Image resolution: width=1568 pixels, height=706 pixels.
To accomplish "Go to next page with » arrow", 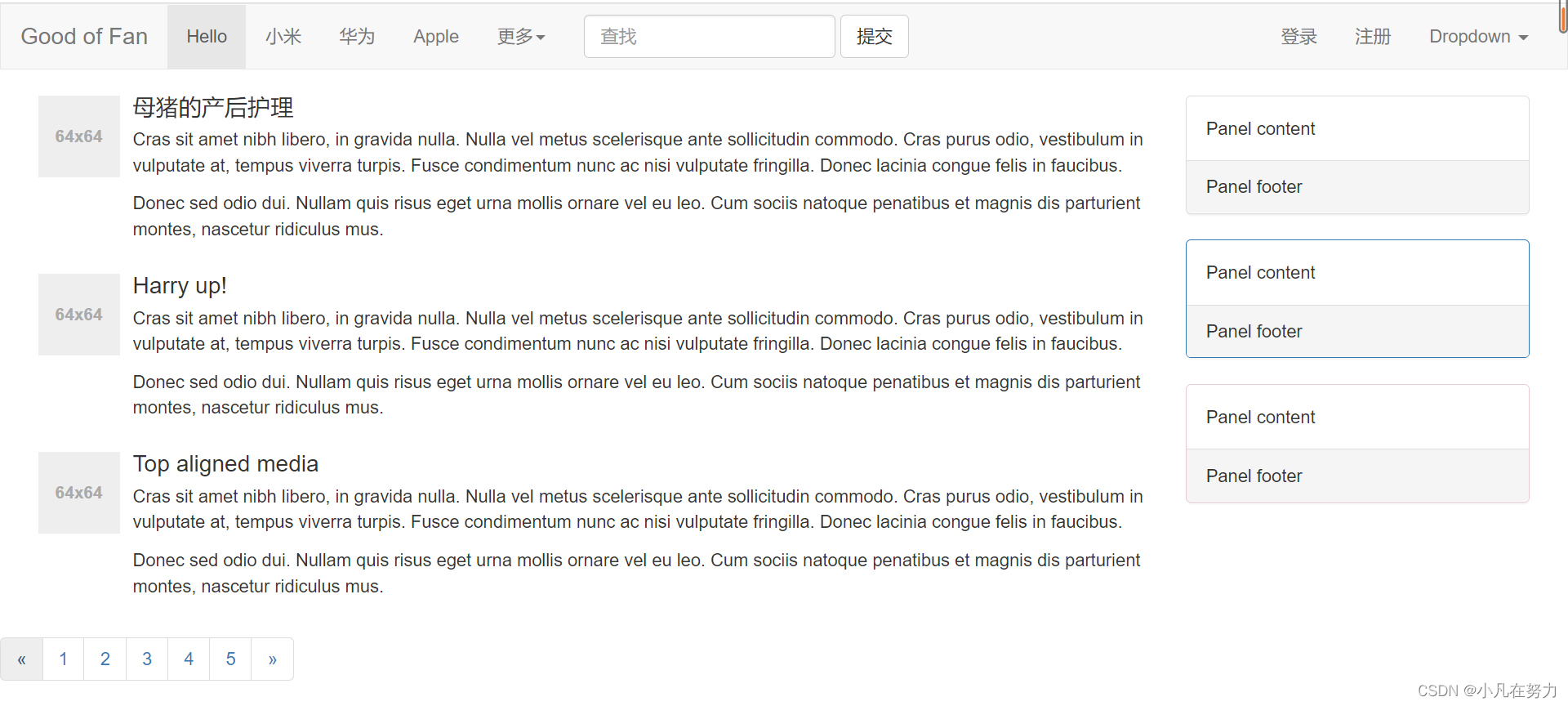I will click(273, 659).
